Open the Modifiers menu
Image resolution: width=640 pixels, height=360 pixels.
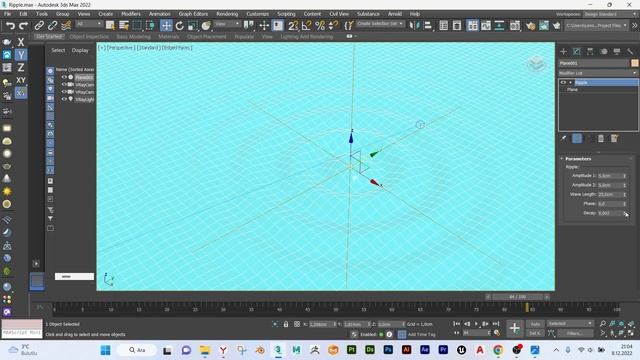click(131, 14)
